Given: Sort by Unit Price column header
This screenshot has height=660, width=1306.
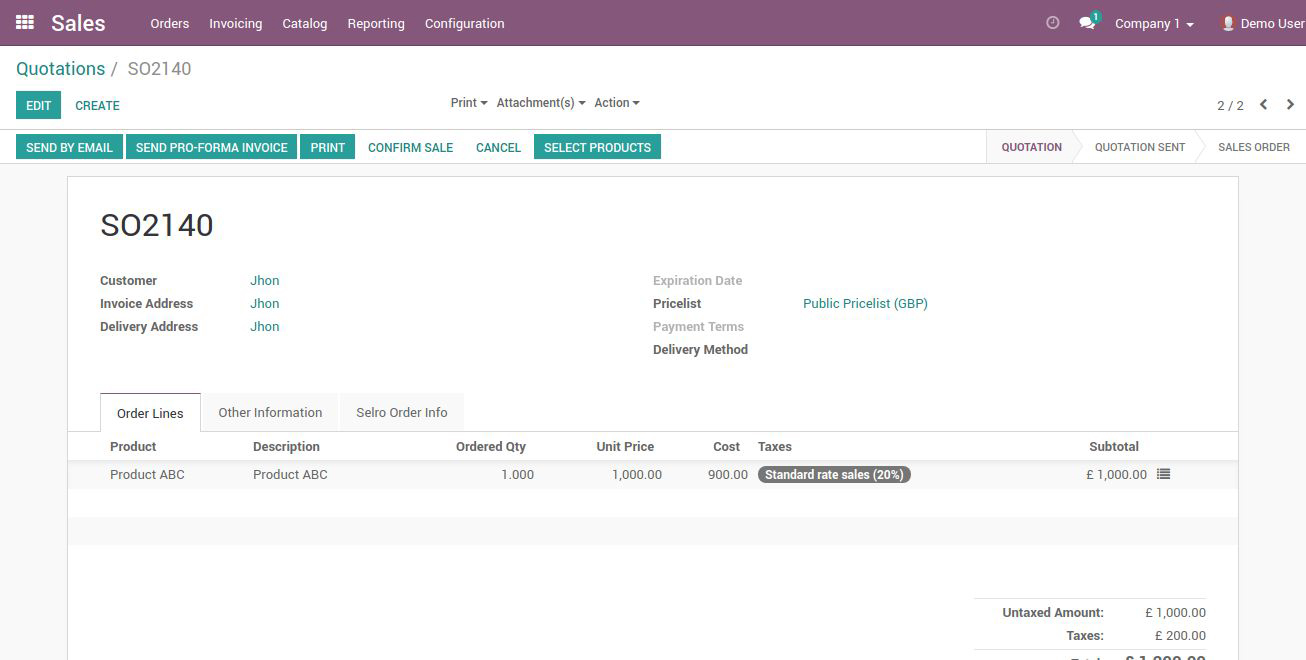Looking at the screenshot, I should (625, 447).
